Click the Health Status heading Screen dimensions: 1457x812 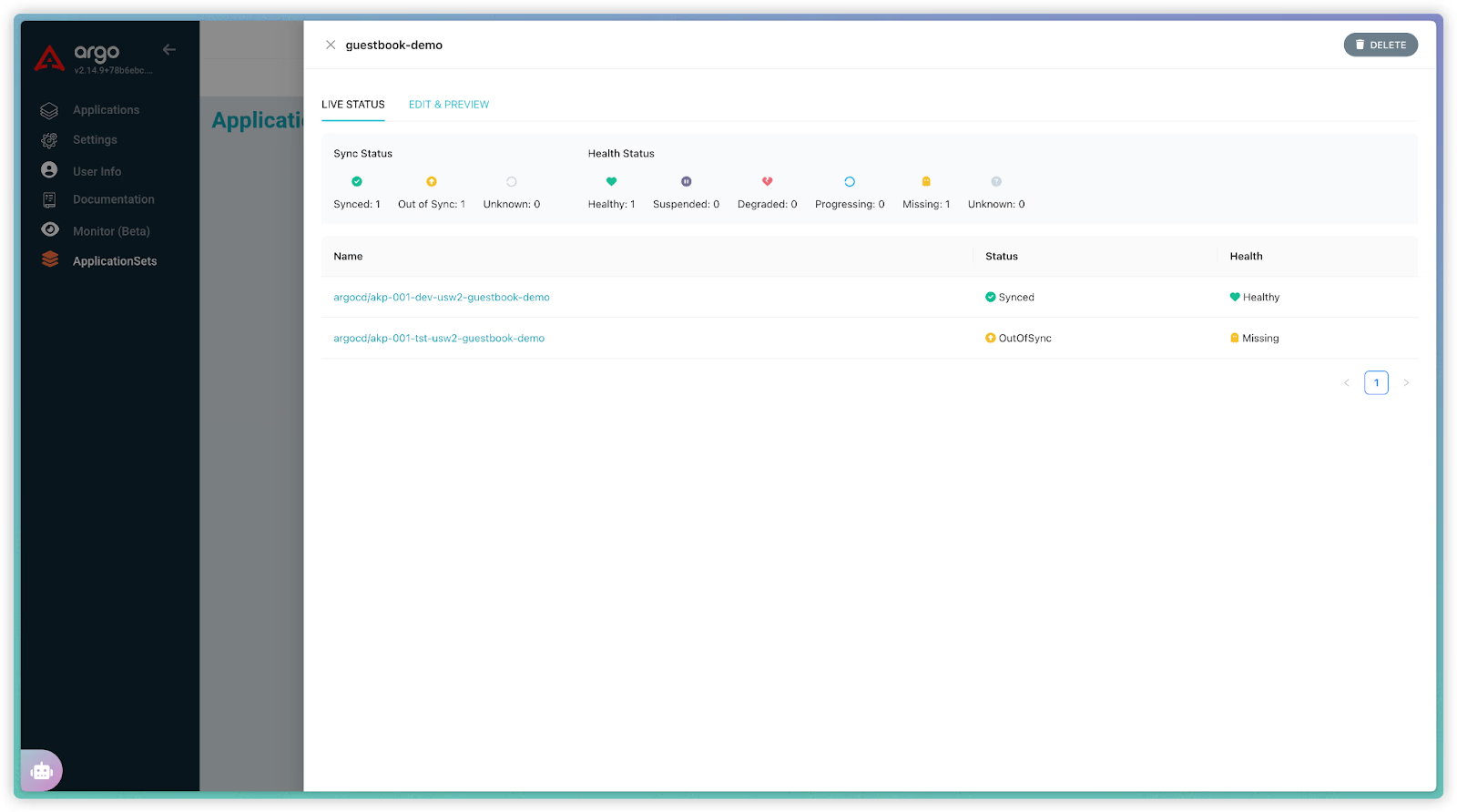pos(621,153)
